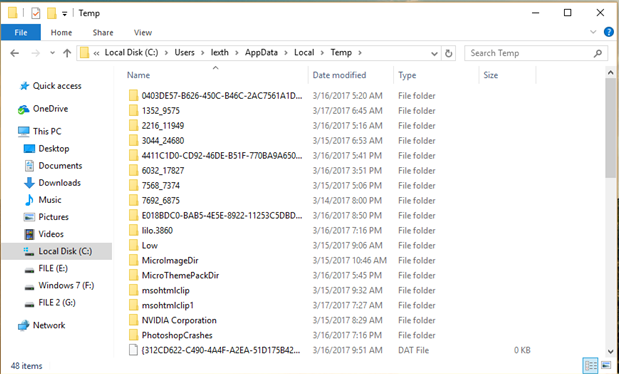Click the AppData breadcrumb in address bar
The height and width of the screenshot is (374, 619).
261,53
